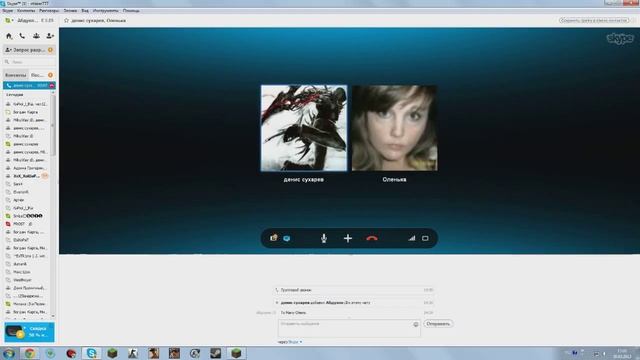
Task: Select the денис сухарев avatar thumbnail
Action: coord(304,128)
